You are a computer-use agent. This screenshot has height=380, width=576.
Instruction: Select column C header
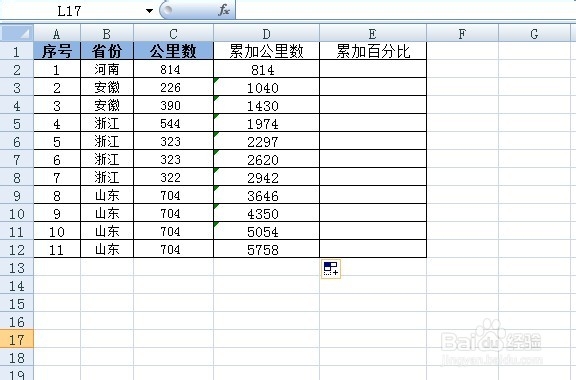pos(173,33)
